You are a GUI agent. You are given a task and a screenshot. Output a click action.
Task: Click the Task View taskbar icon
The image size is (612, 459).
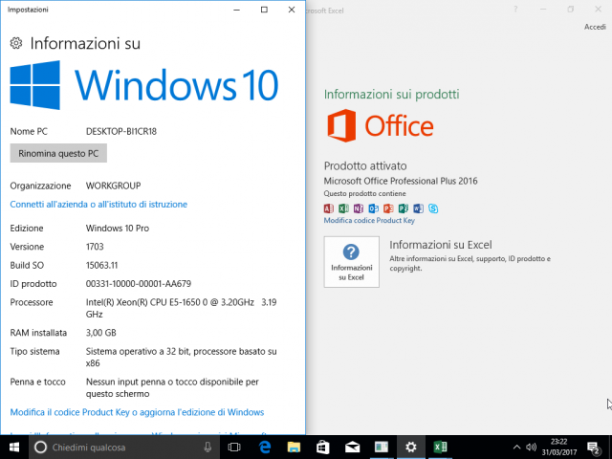tap(234, 447)
